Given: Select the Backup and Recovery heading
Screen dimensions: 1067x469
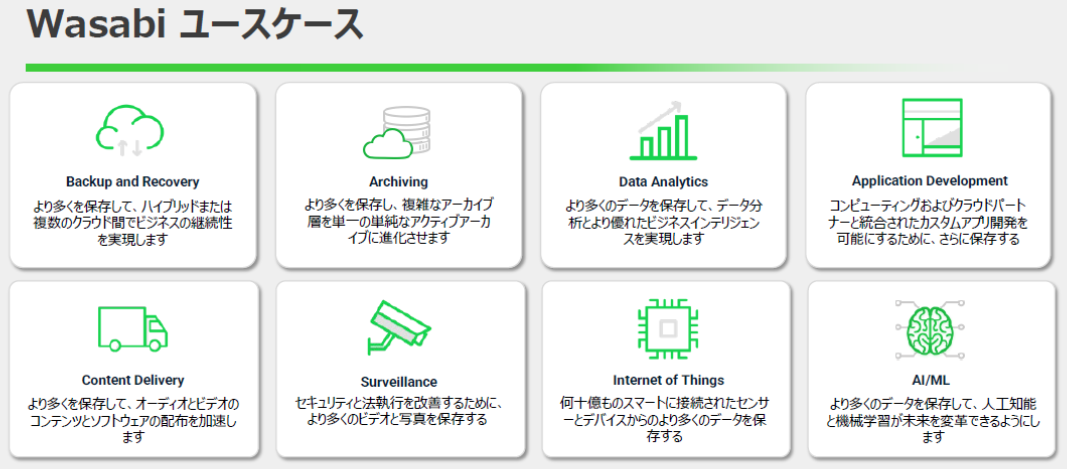Looking at the screenshot, I should 133,182.
